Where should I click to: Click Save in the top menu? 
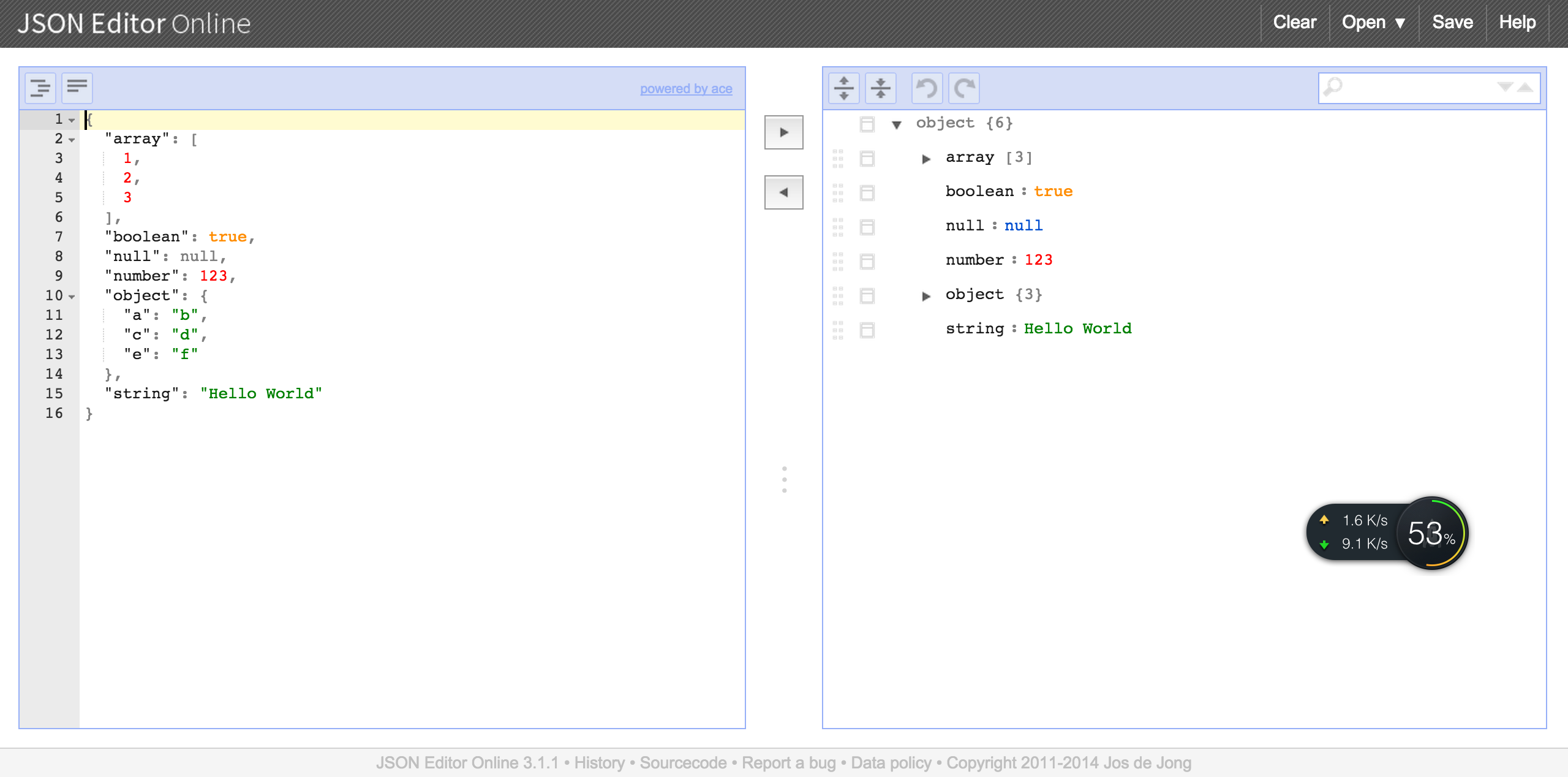[x=1452, y=23]
